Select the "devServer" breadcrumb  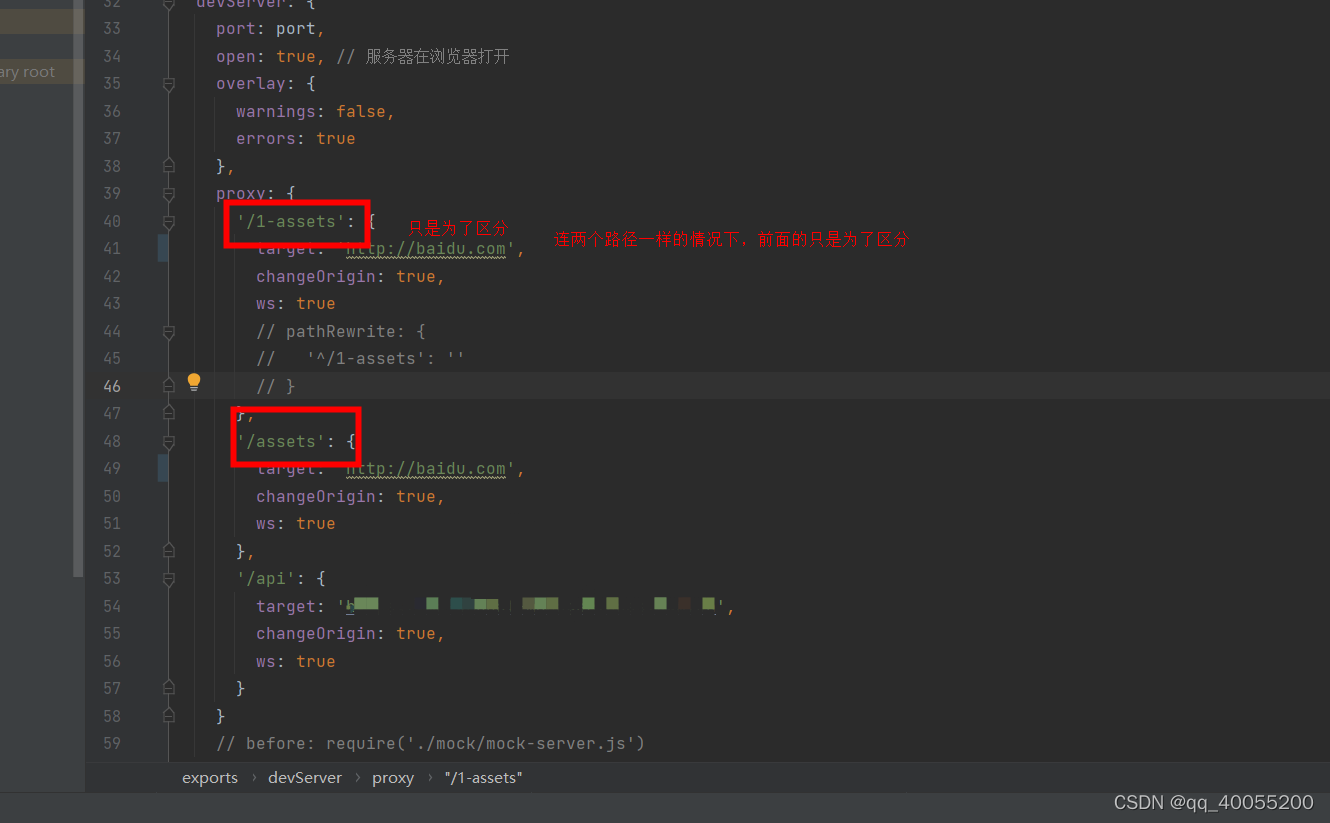(304, 777)
